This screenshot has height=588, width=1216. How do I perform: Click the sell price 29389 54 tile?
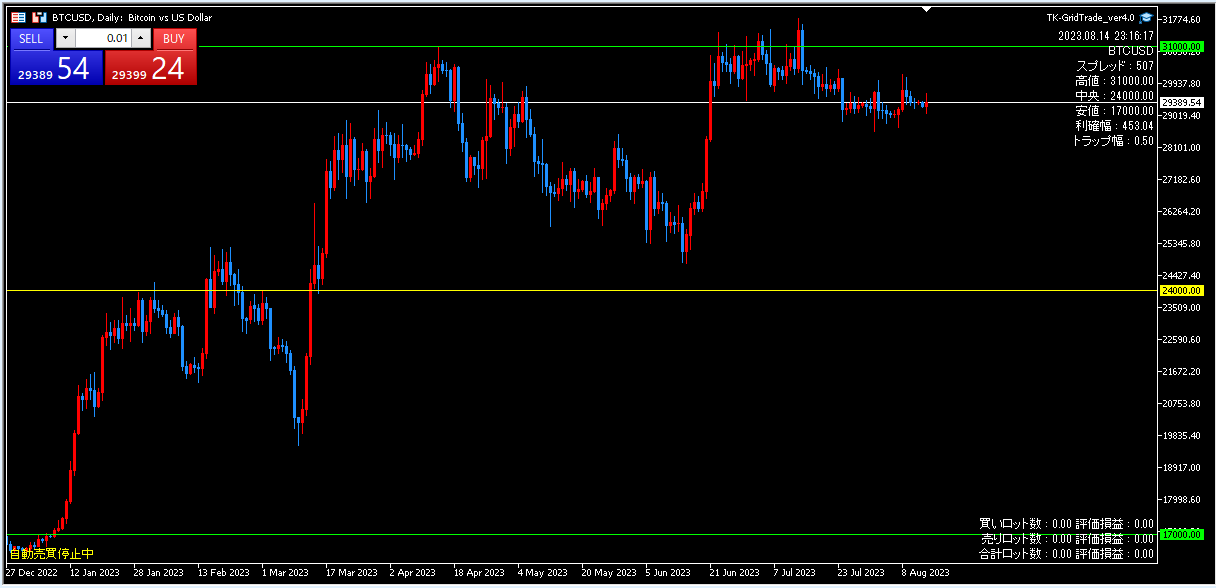tap(56, 68)
